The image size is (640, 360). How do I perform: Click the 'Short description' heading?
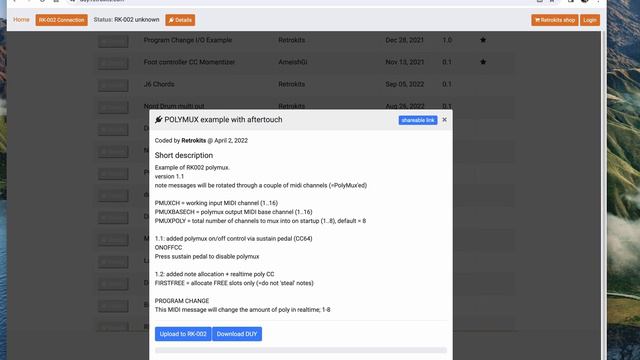pyautogui.click(x=184, y=155)
